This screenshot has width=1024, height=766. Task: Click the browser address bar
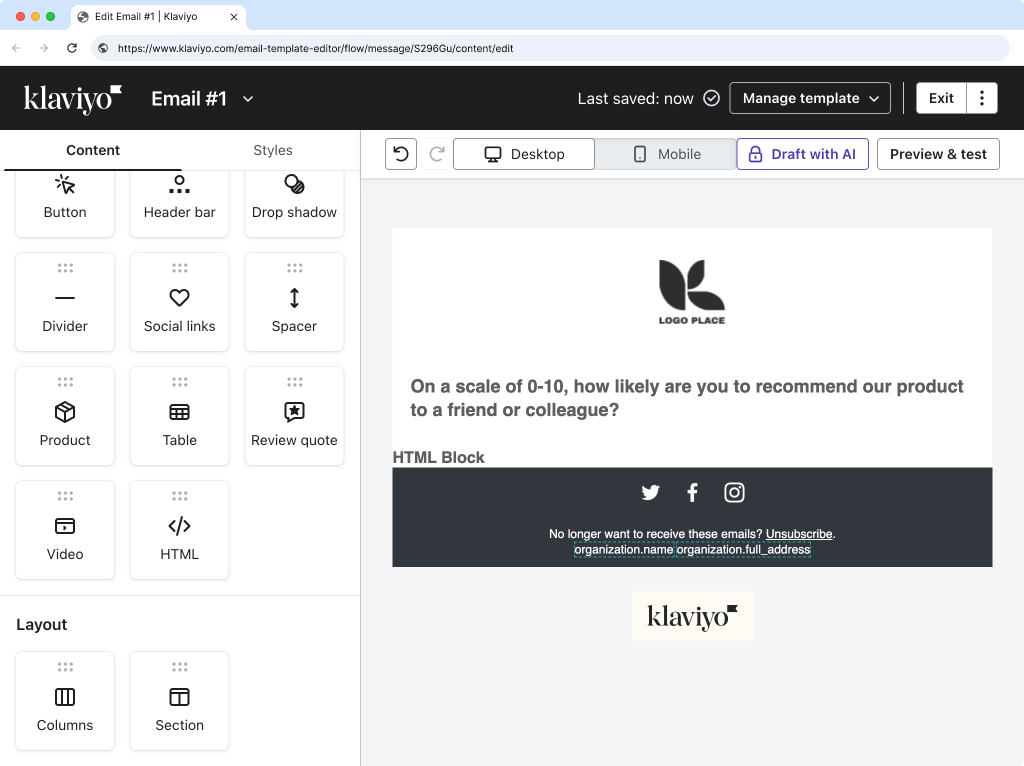(400, 47)
